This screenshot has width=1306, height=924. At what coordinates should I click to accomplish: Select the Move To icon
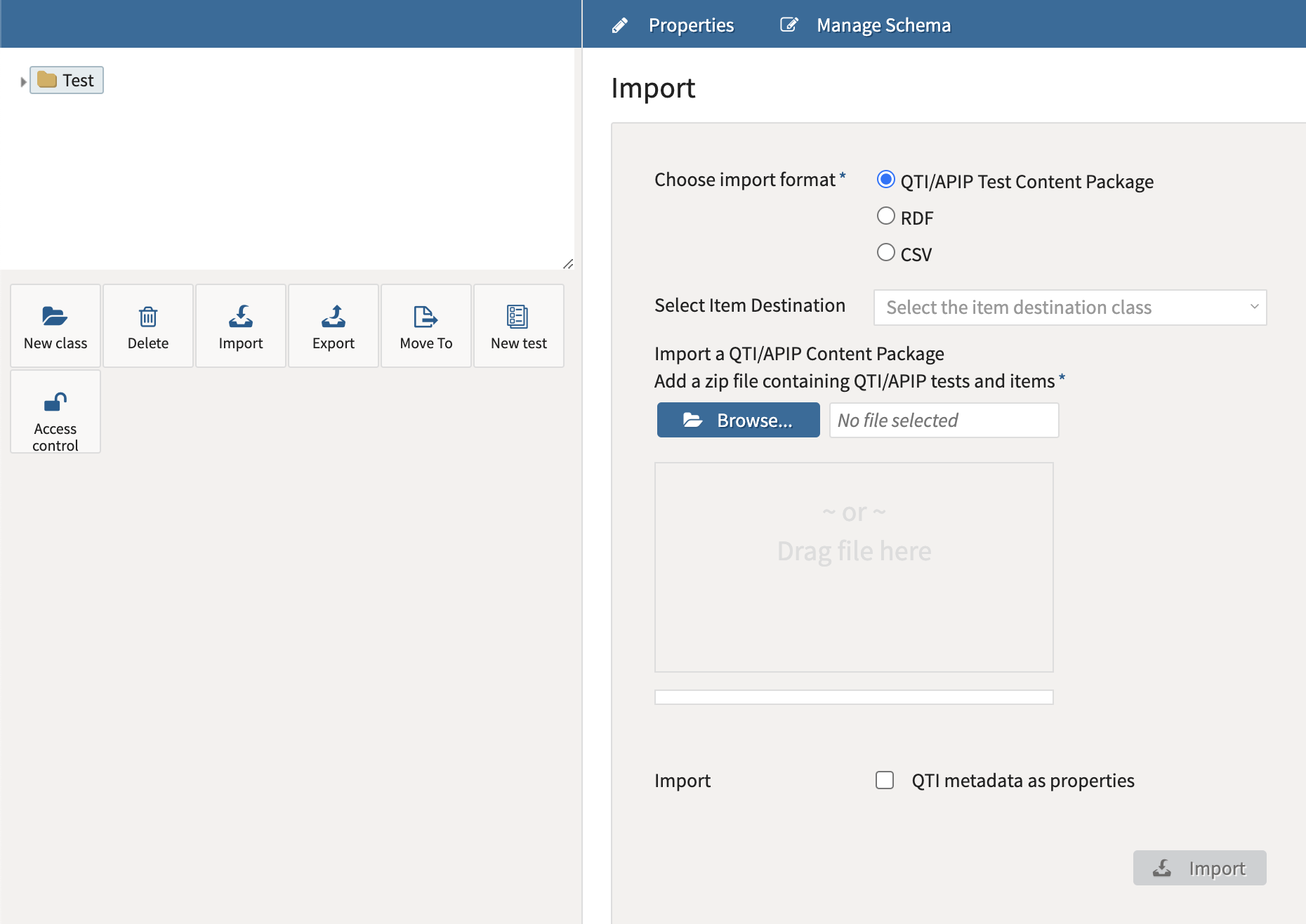[426, 317]
